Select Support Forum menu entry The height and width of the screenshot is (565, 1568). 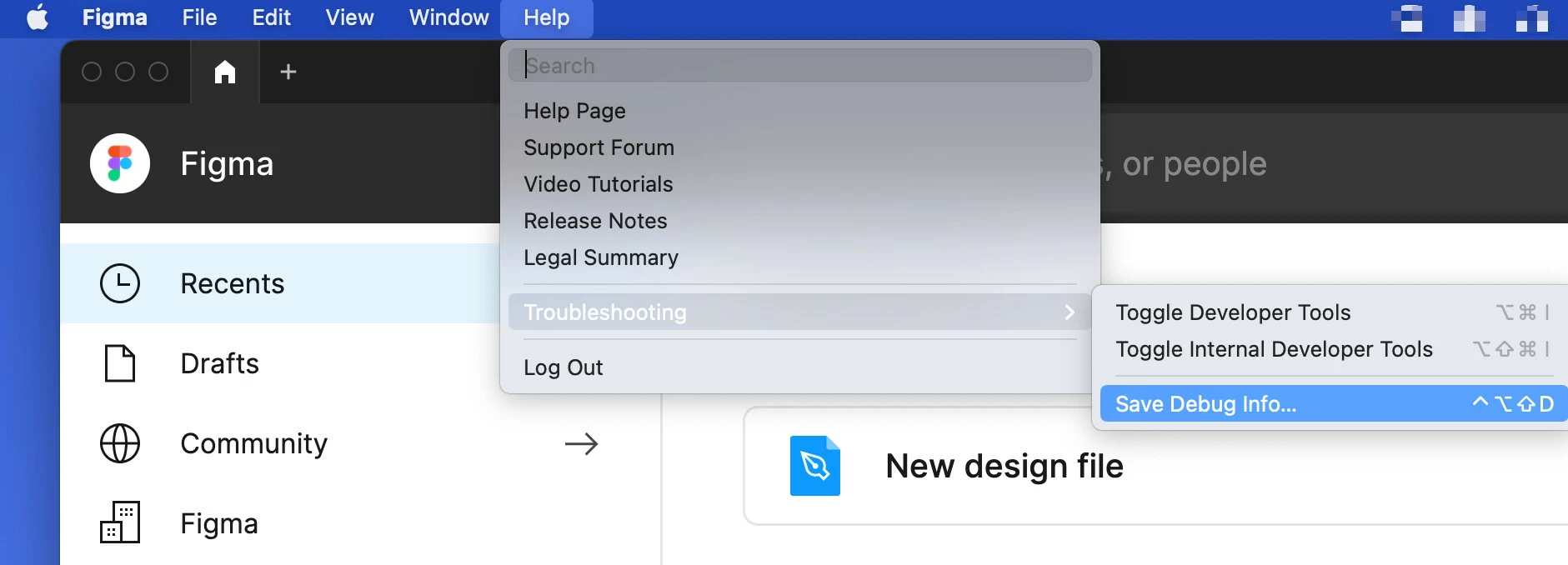800,147
